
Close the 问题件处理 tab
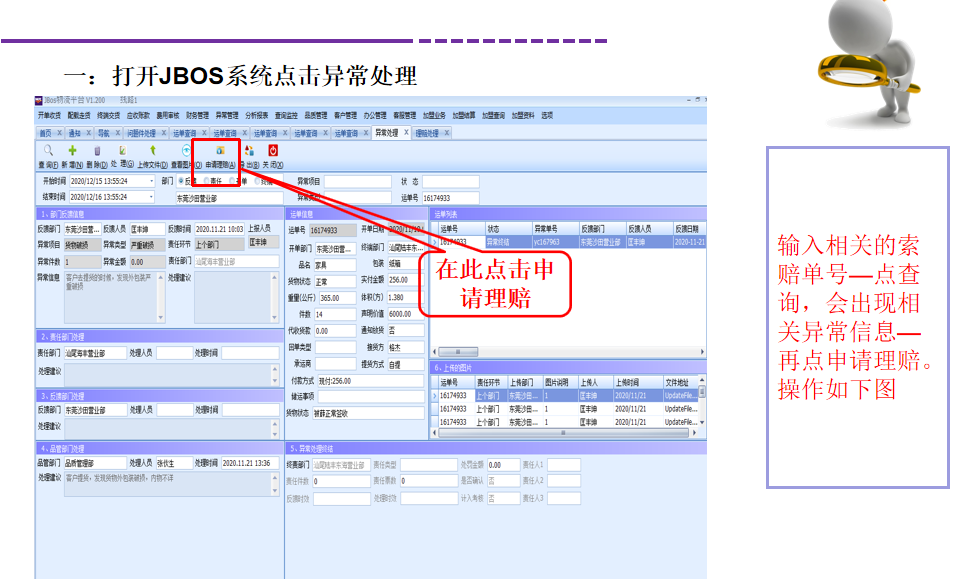click(x=163, y=133)
